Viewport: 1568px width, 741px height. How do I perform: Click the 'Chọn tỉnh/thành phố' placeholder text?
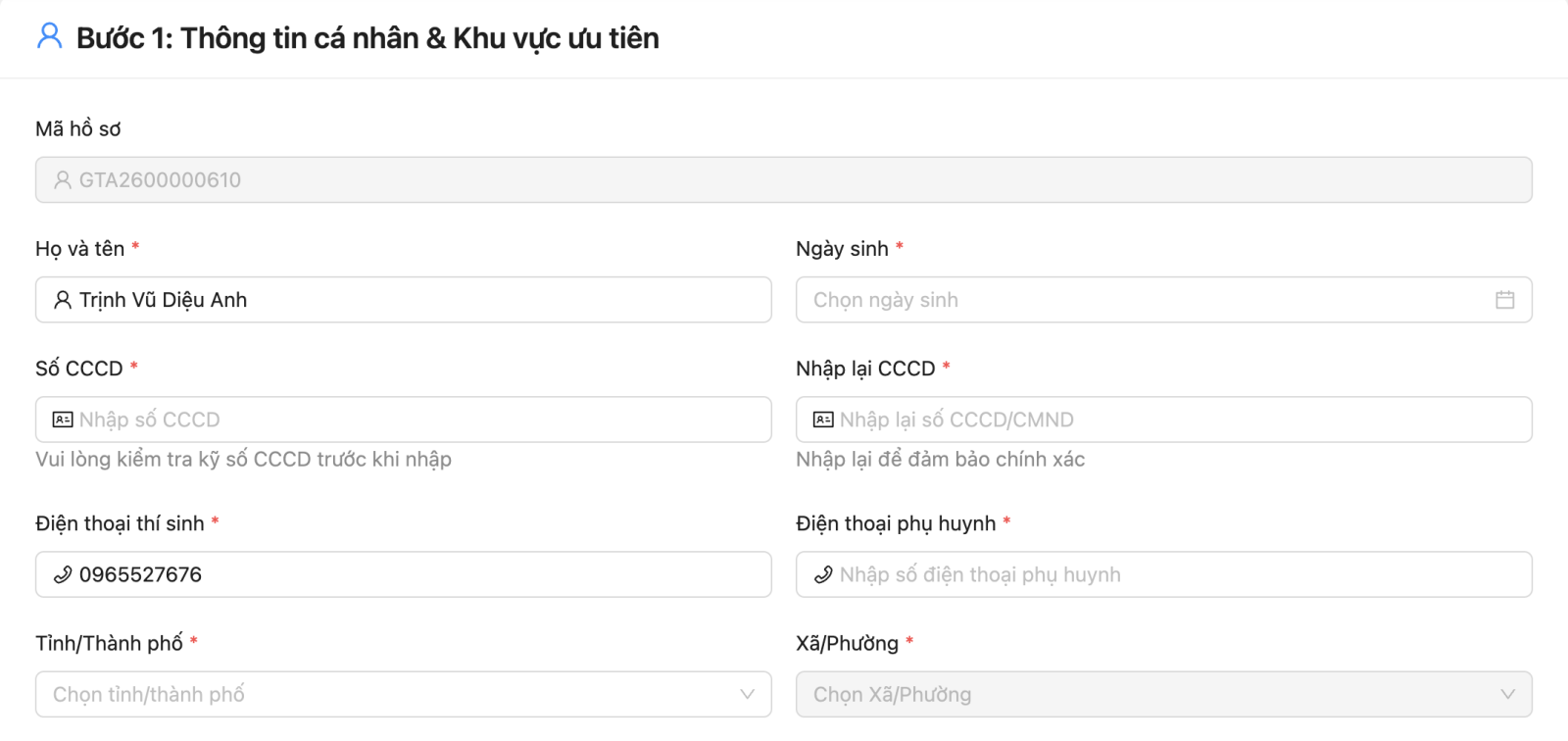point(149,694)
